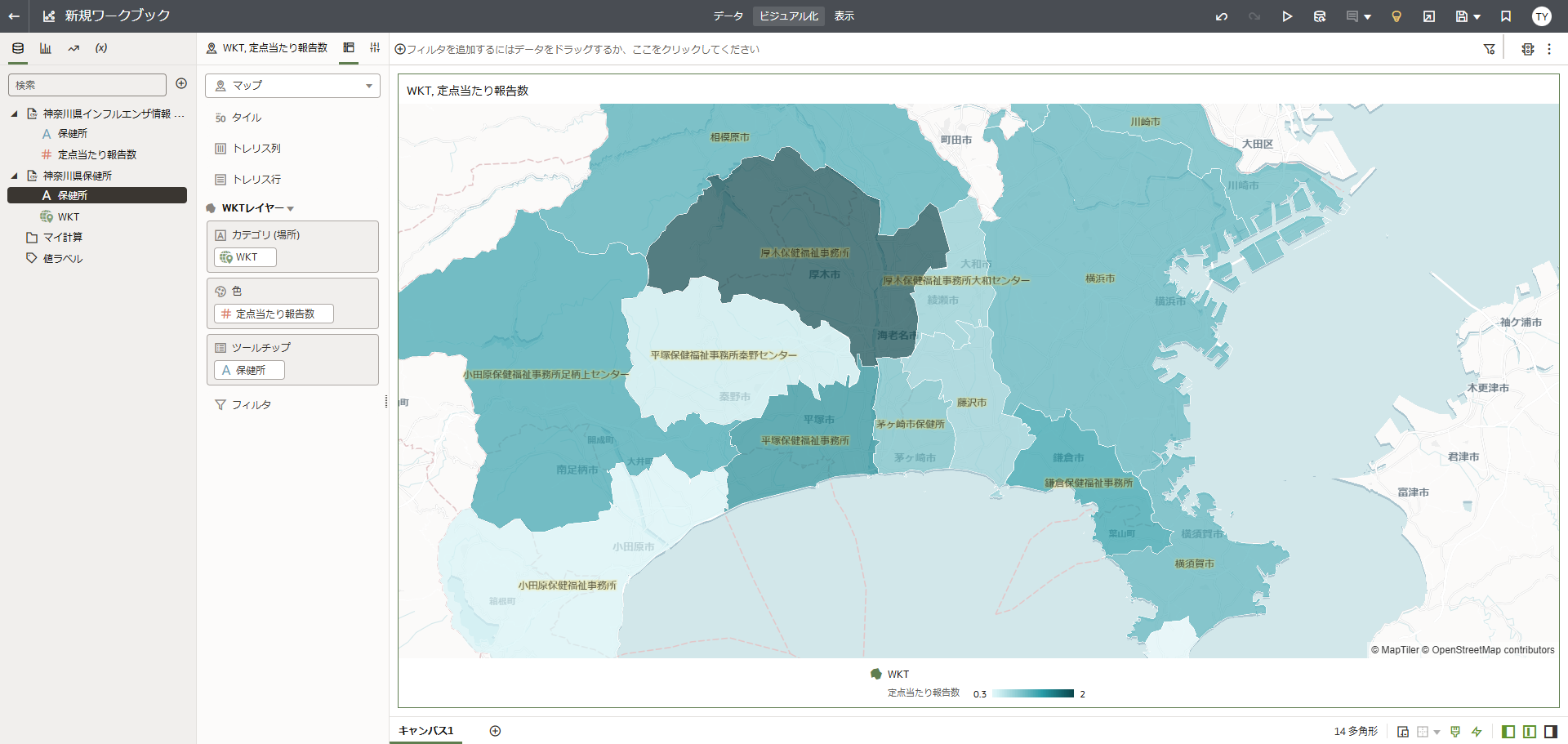This screenshot has height=744, width=1568.
Task: Open the Analytics pane trend-line icon
Action: pos(73,48)
